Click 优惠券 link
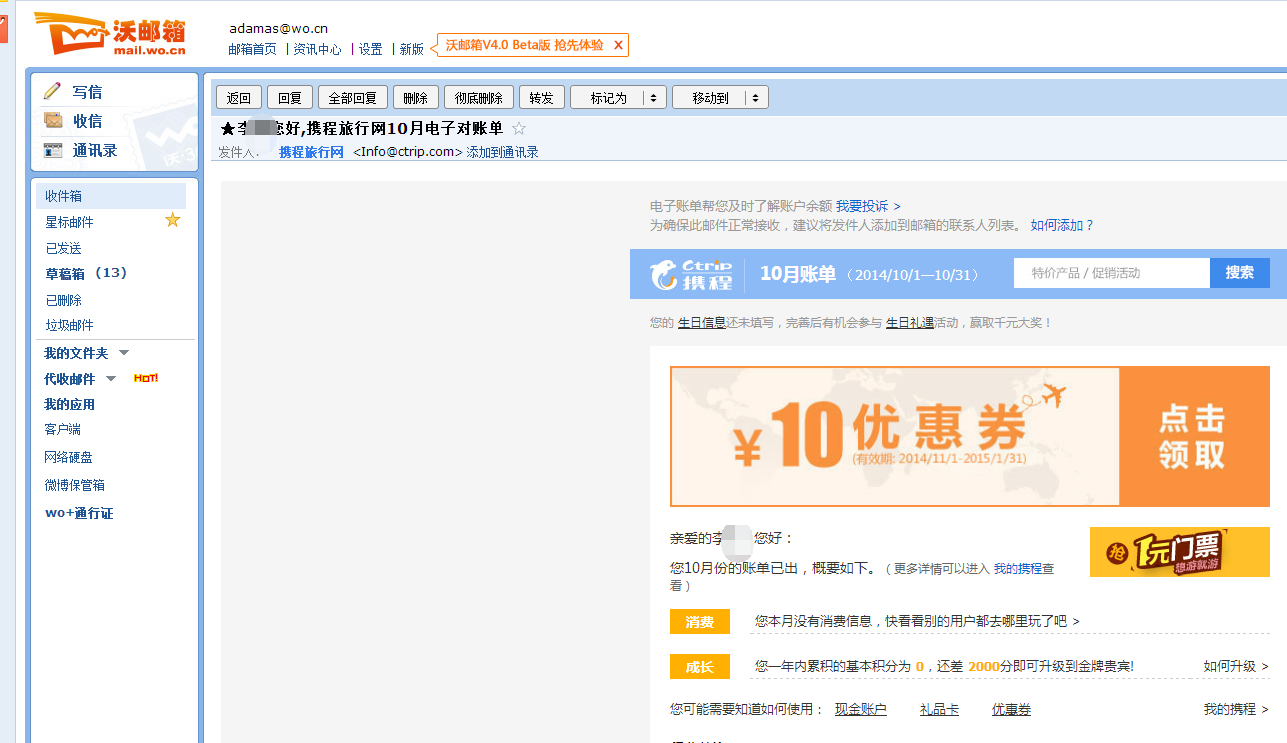The image size is (1287, 743). (x=1011, y=709)
